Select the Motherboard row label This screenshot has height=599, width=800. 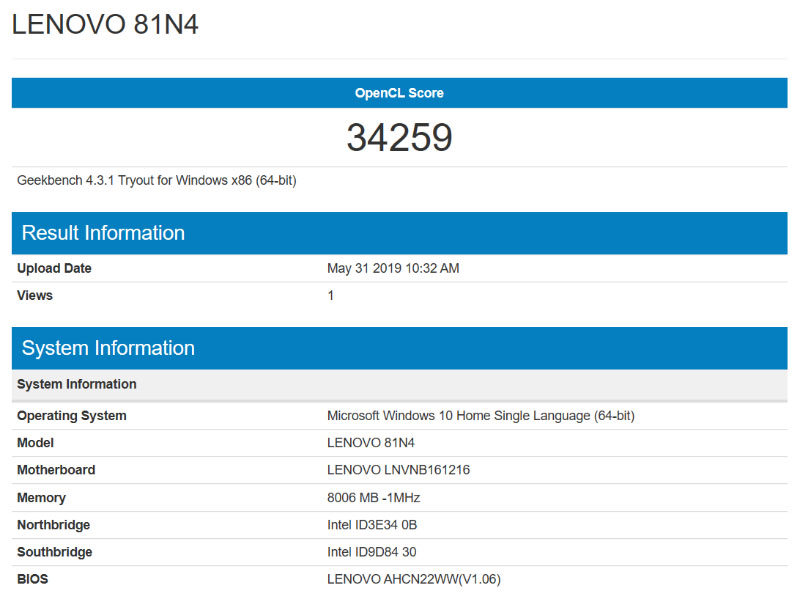[x=53, y=470]
